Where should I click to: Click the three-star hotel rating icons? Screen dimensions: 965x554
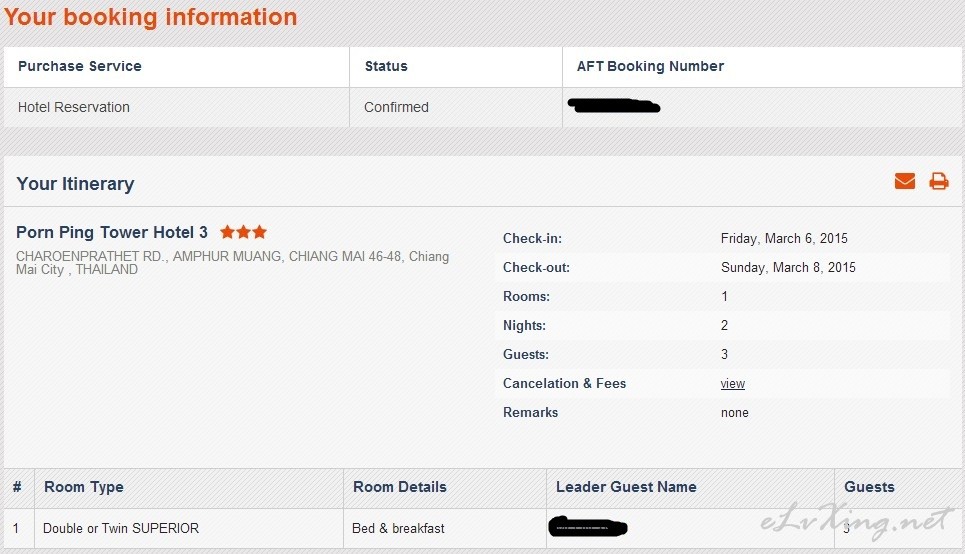click(x=243, y=231)
